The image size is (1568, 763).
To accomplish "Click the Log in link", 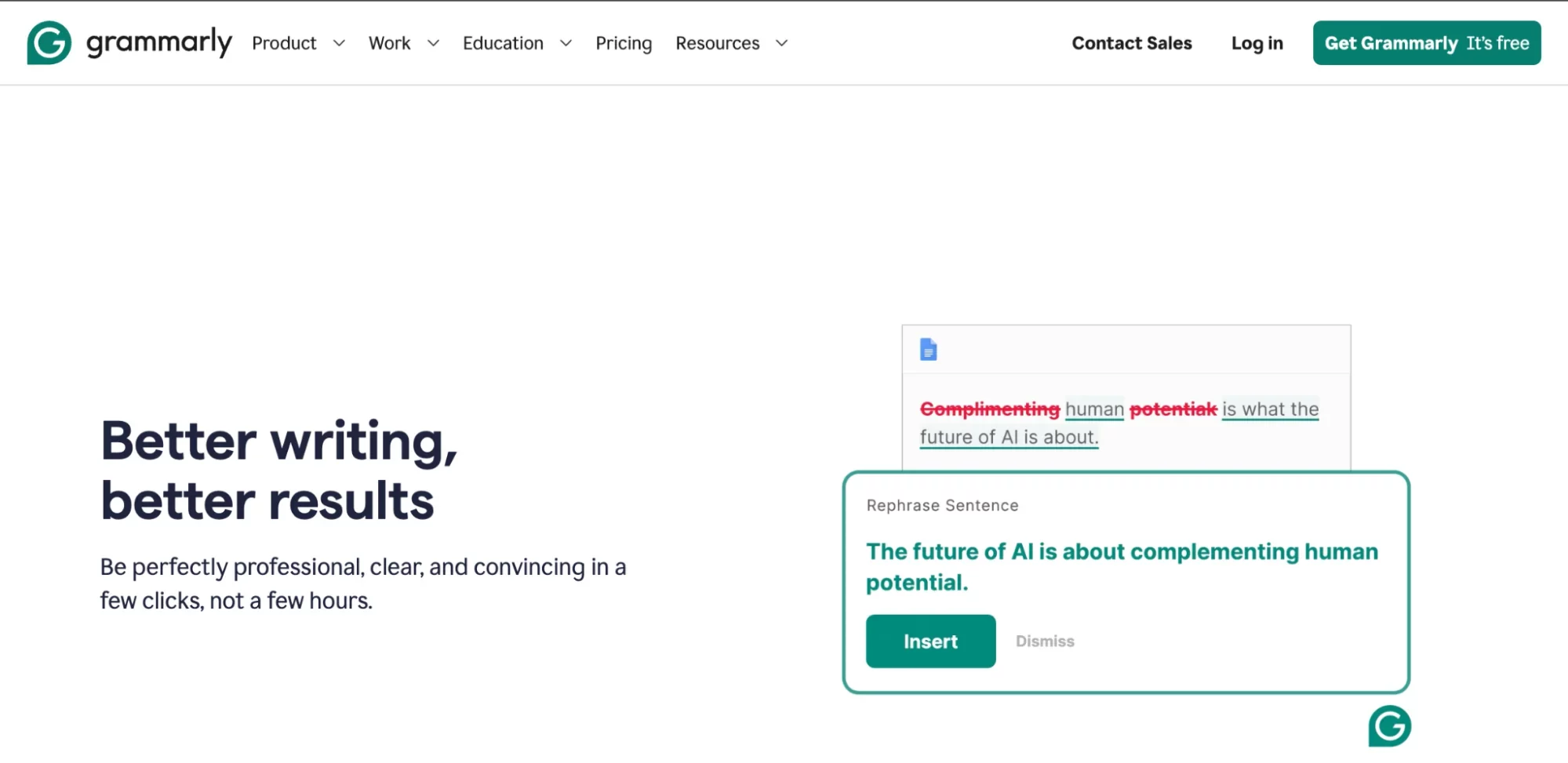I will click(x=1257, y=44).
